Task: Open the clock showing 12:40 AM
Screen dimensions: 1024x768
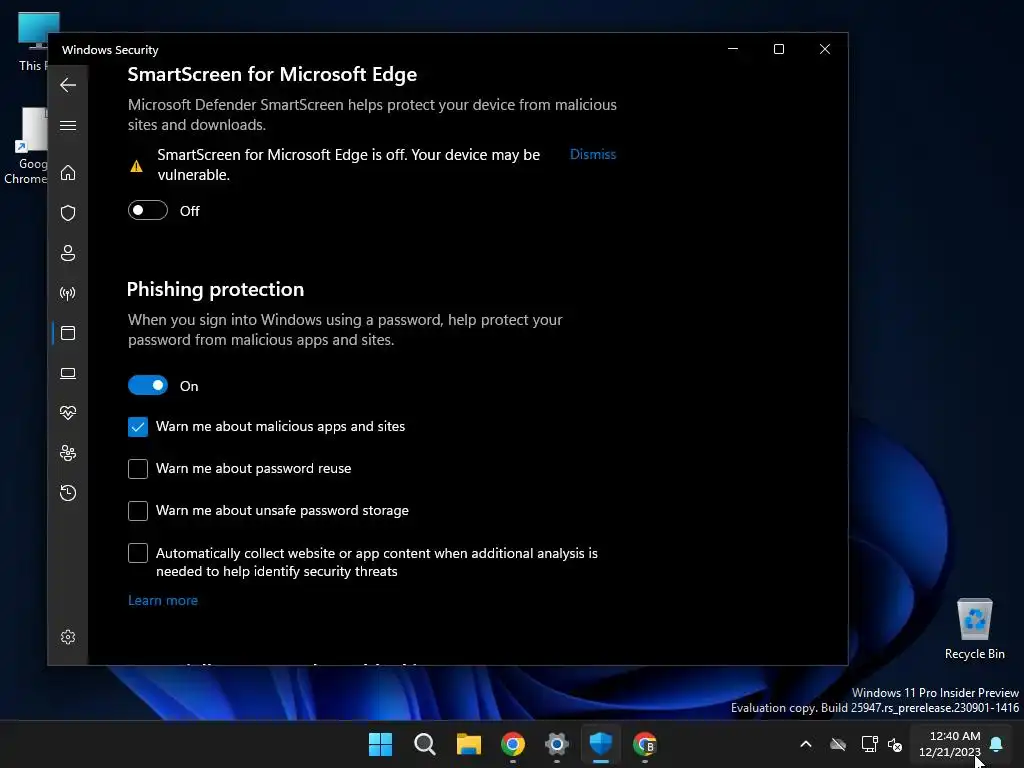Action: coord(950,744)
